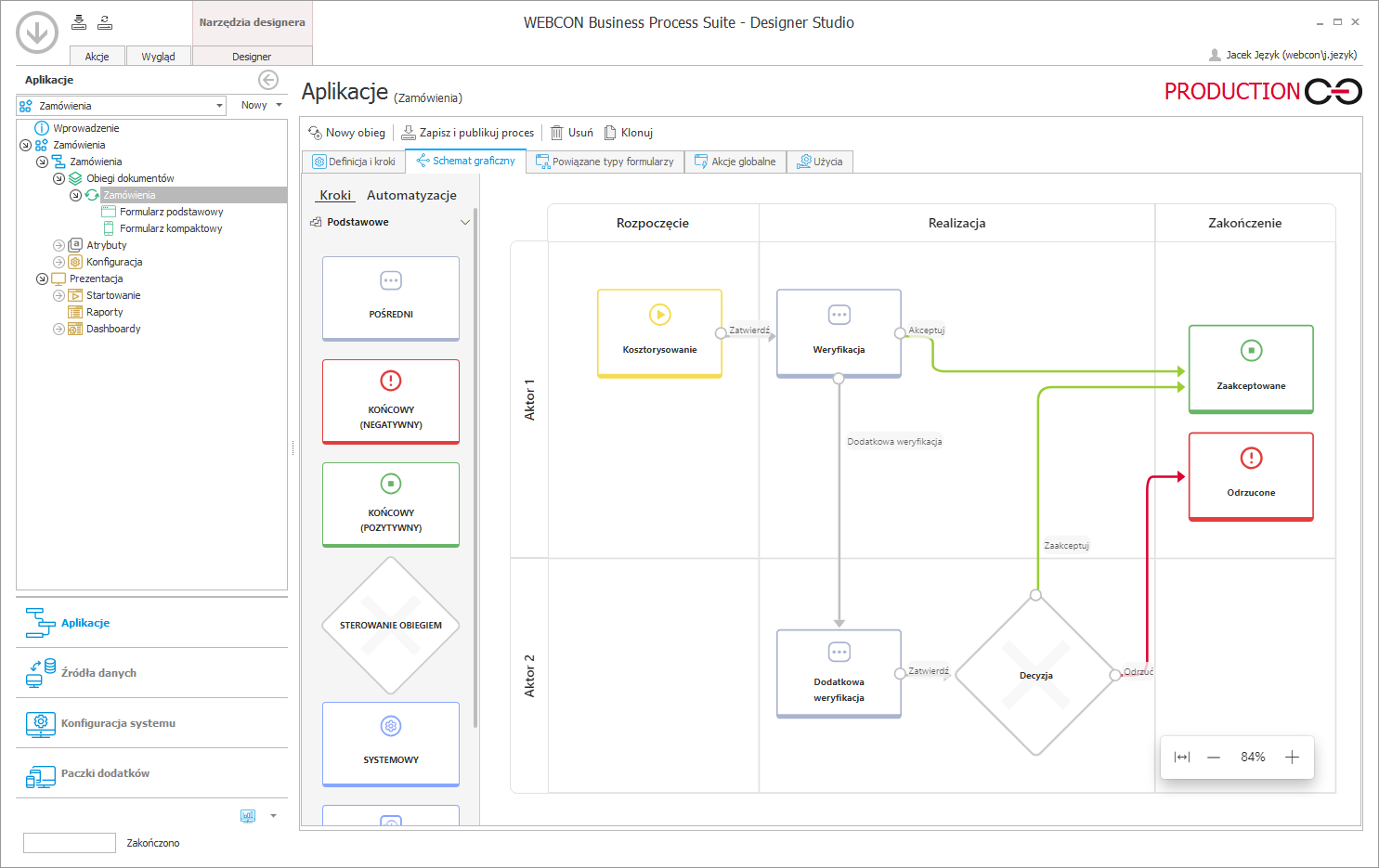Expand the Atrybuty tree node

[x=59, y=245]
